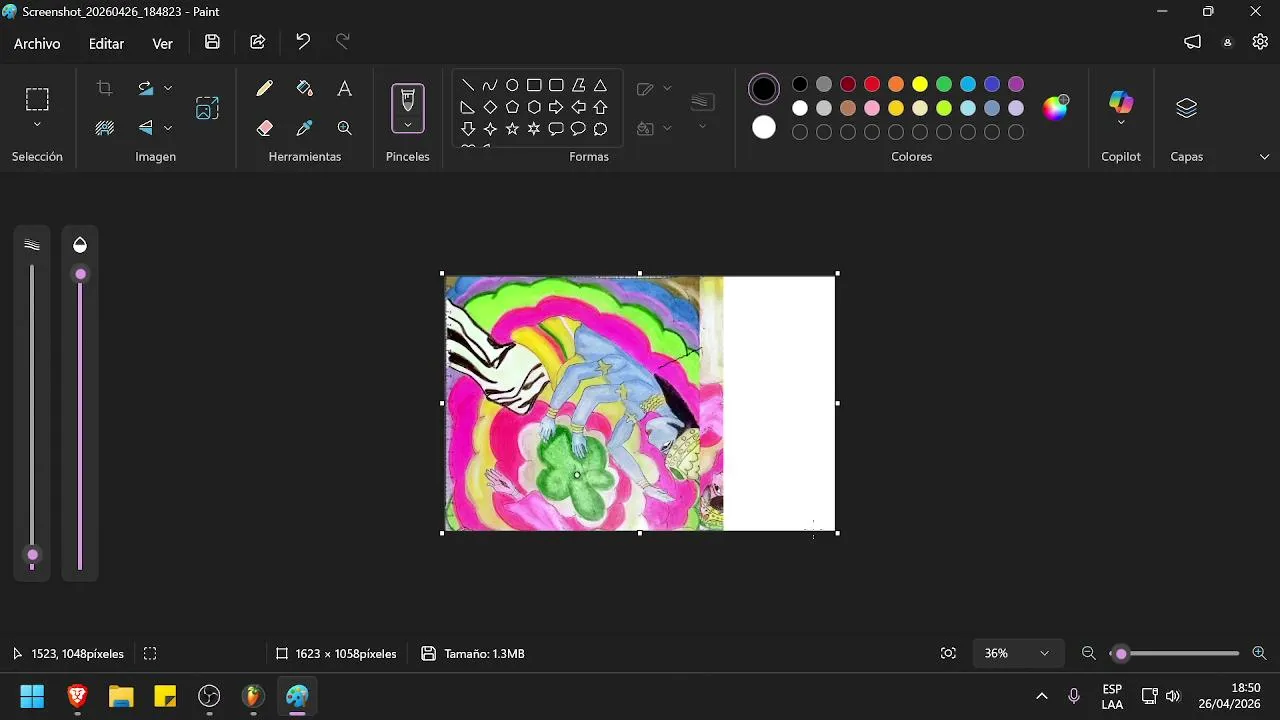
Task: Select the Pencil tool
Action: 264,88
